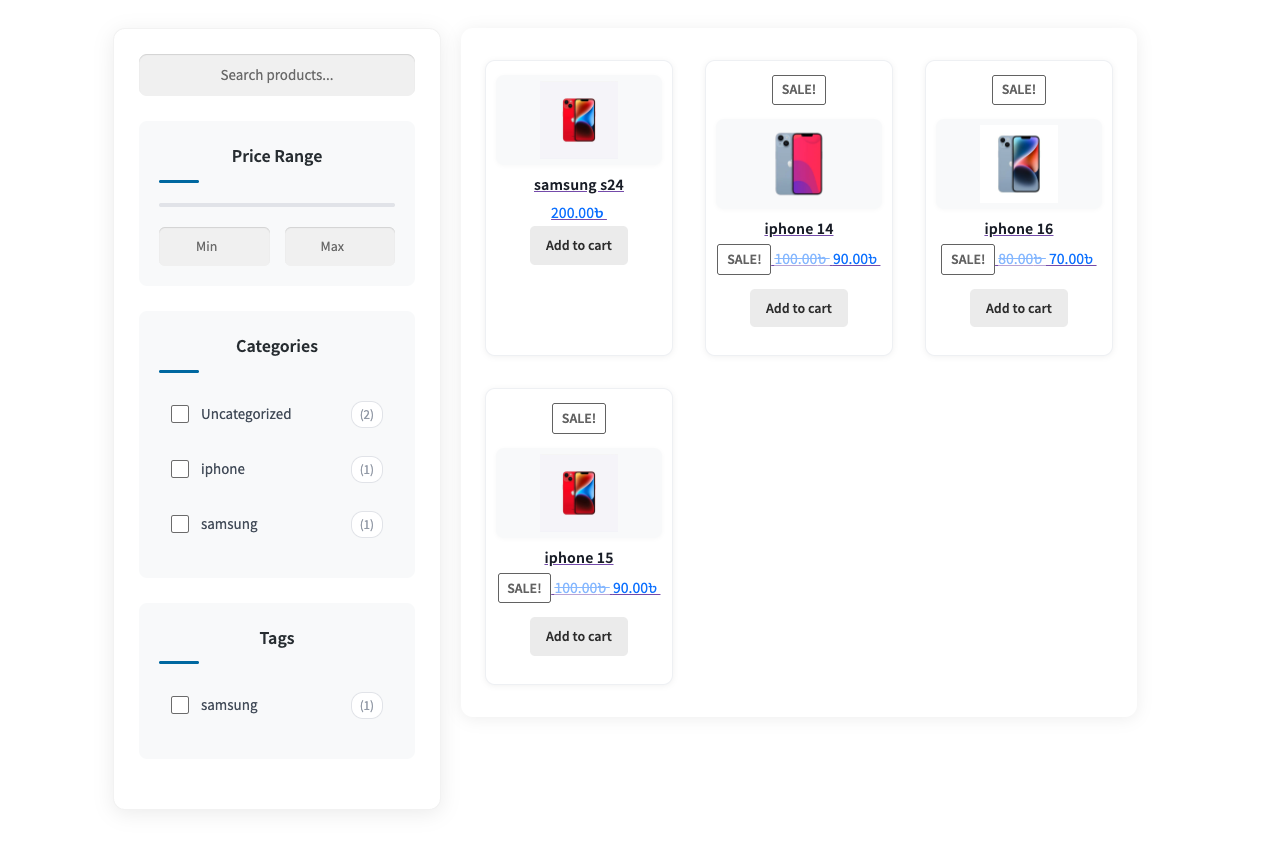The width and height of the screenshot is (1272, 842).
Task: Click the SALE! badge above iphone 16 image
Action: point(1019,90)
